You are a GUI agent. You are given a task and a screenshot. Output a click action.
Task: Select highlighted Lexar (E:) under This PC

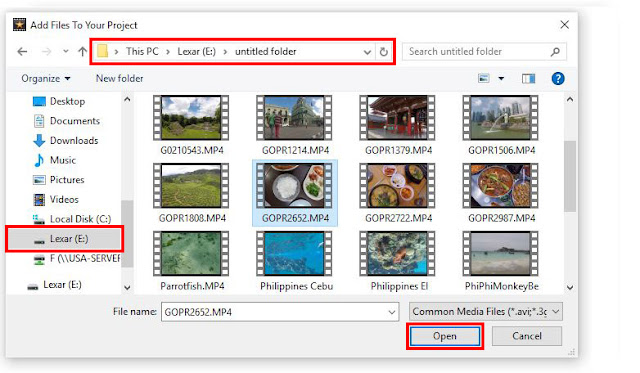(64, 239)
